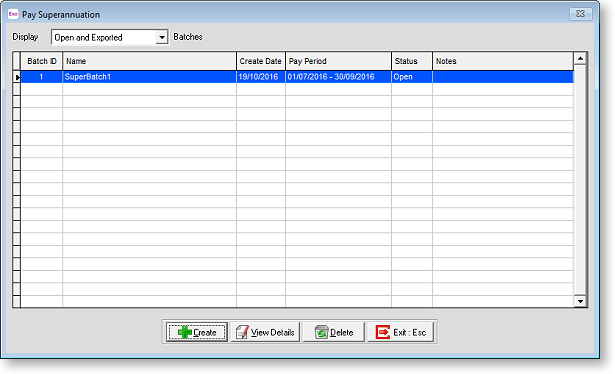Click the Name column header
This screenshot has height=374, width=615.
[149, 61]
